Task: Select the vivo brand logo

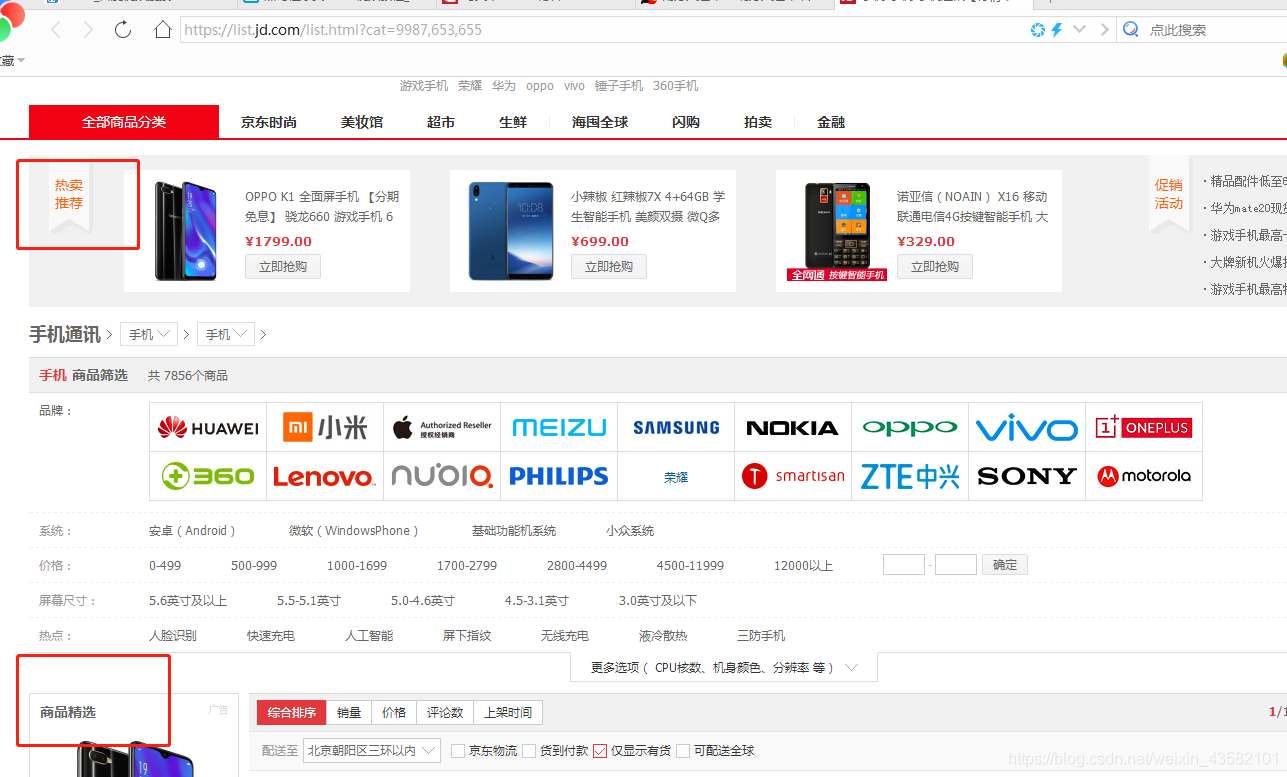Action: coord(1027,428)
